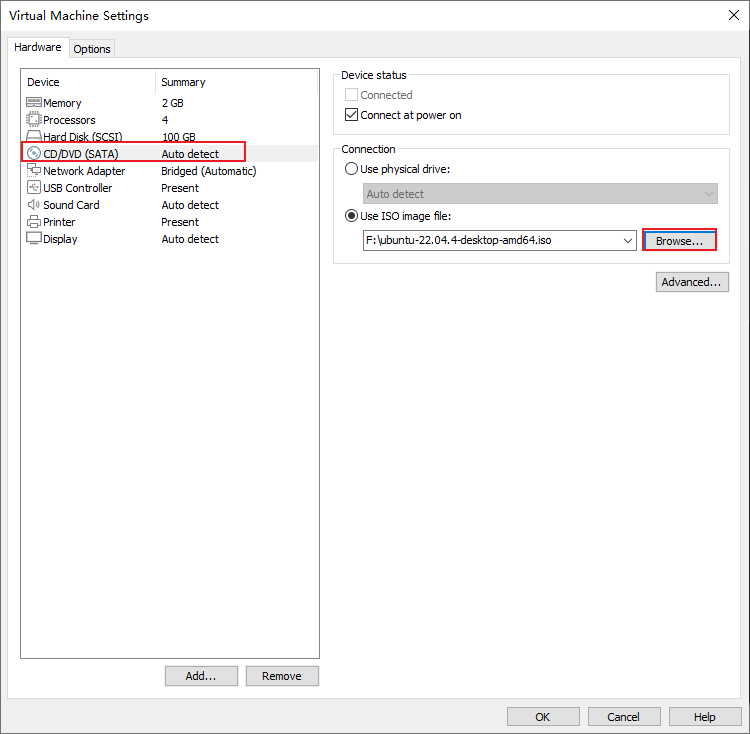Screen dimensions: 750x734
Task: Click Present summary for USB Controller
Action: pyautogui.click(x=180, y=188)
